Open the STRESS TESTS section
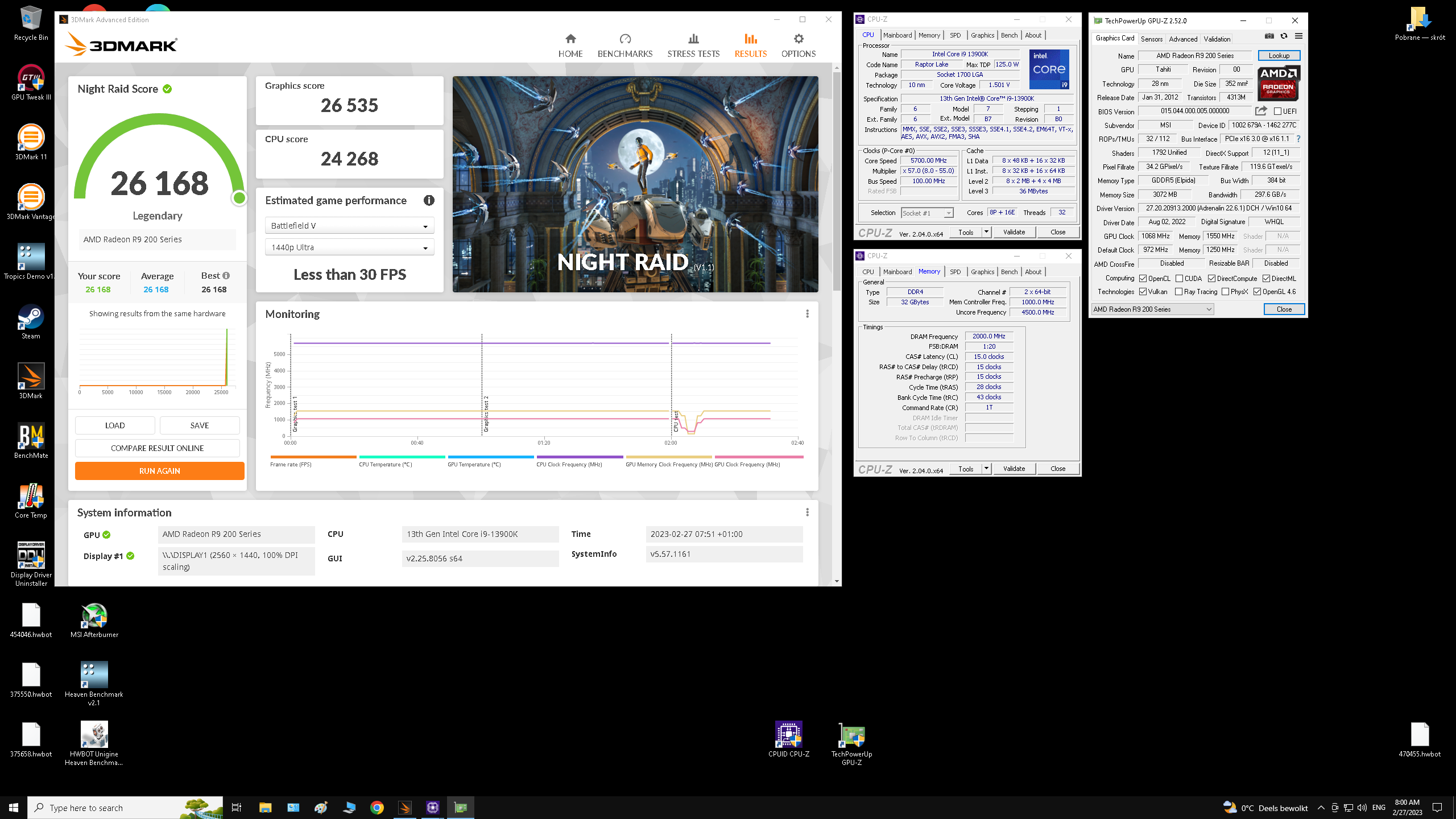Viewport: 1456px width, 819px height. pyautogui.click(x=693, y=45)
